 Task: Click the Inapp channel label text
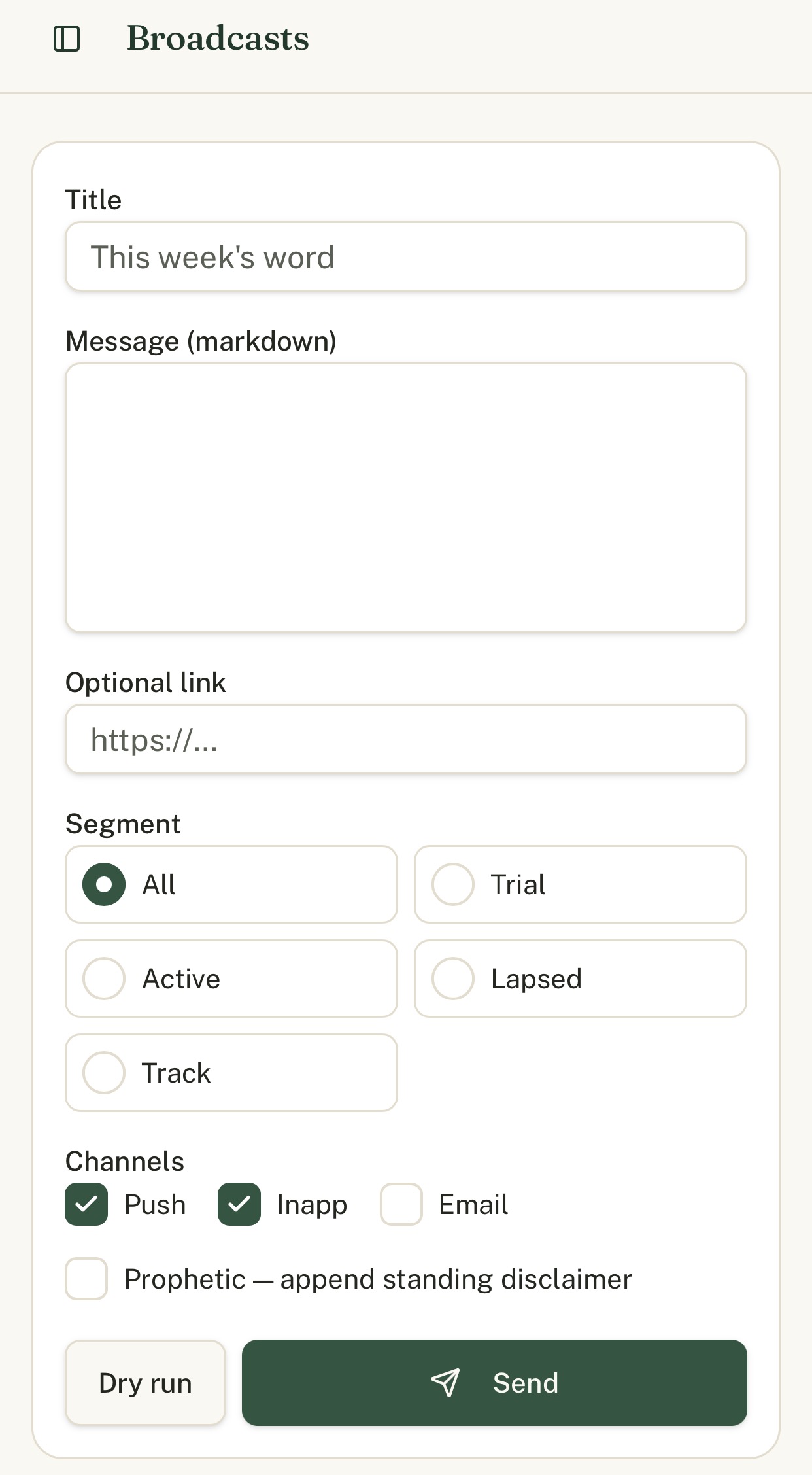[312, 1205]
